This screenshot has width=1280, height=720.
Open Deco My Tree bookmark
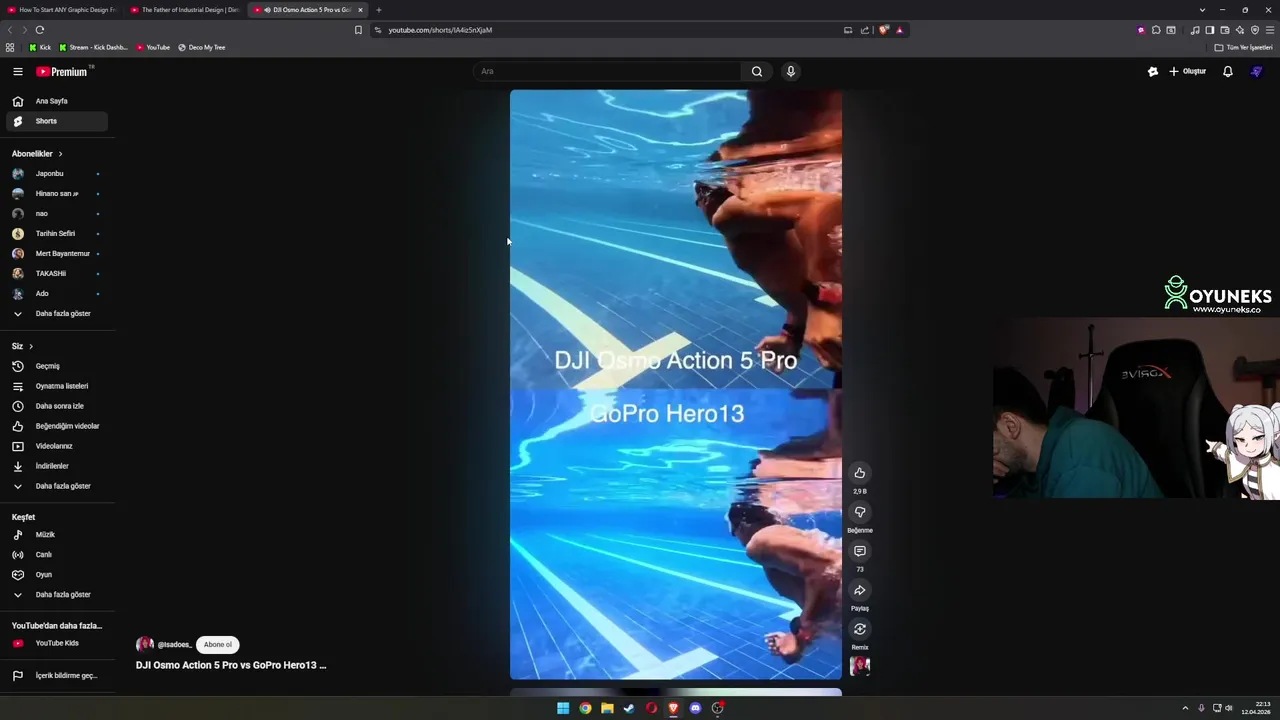(x=202, y=47)
